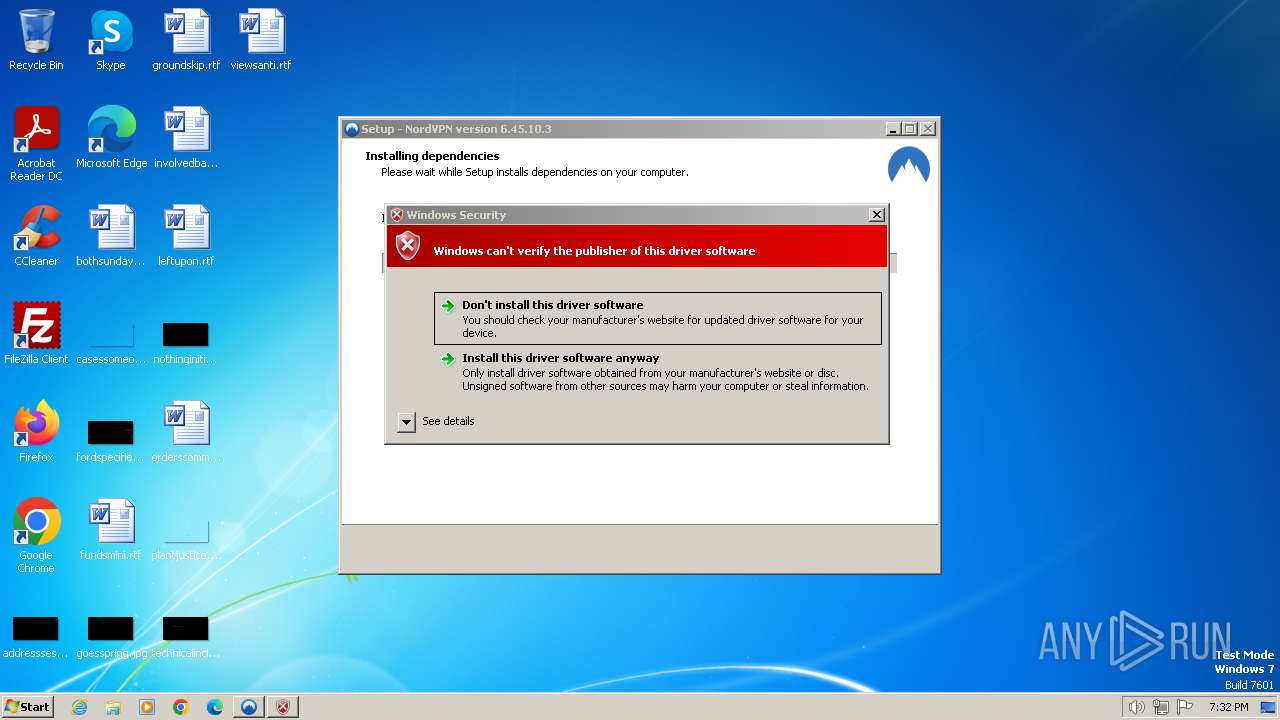Click red shield icon in Windows Security banner
The width and height of the screenshot is (1280, 720).
408,246
